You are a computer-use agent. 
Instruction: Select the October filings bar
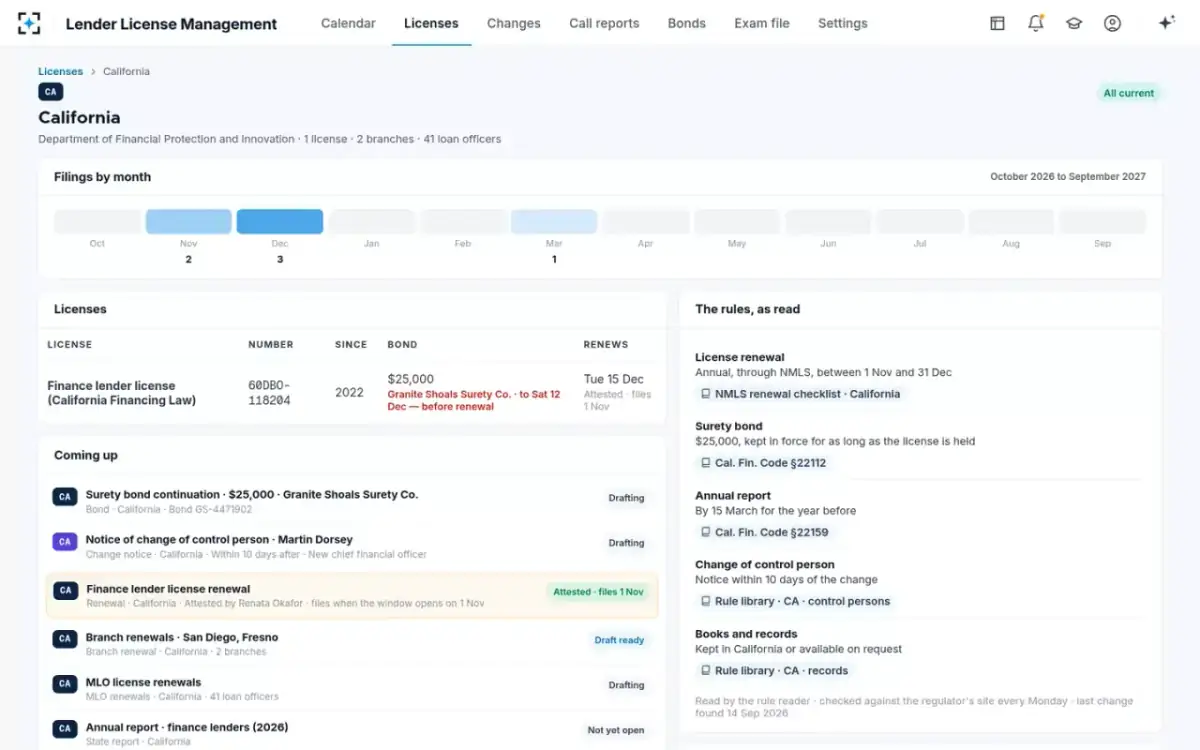(x=97, y=221)
